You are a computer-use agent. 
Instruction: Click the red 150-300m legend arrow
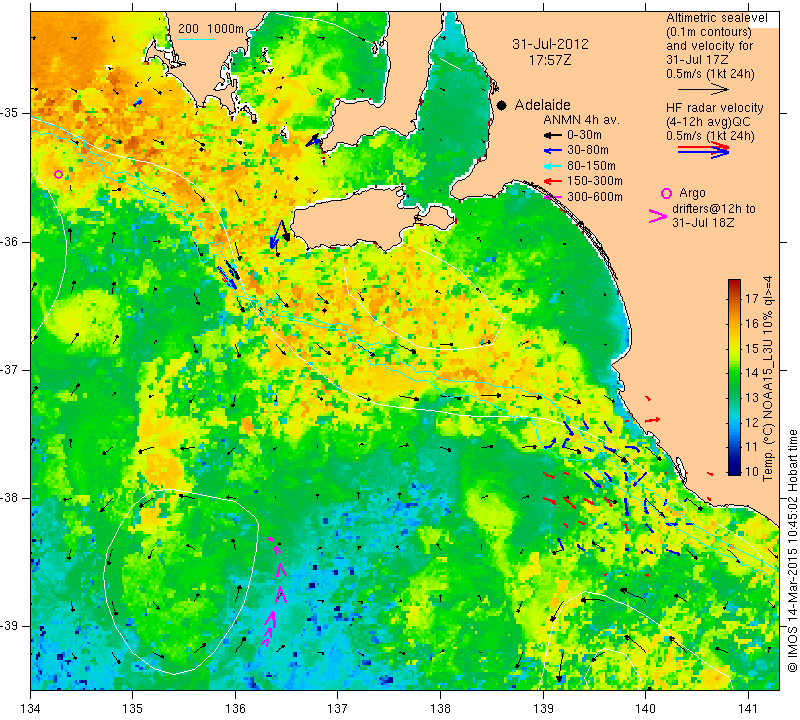(553, 181)
